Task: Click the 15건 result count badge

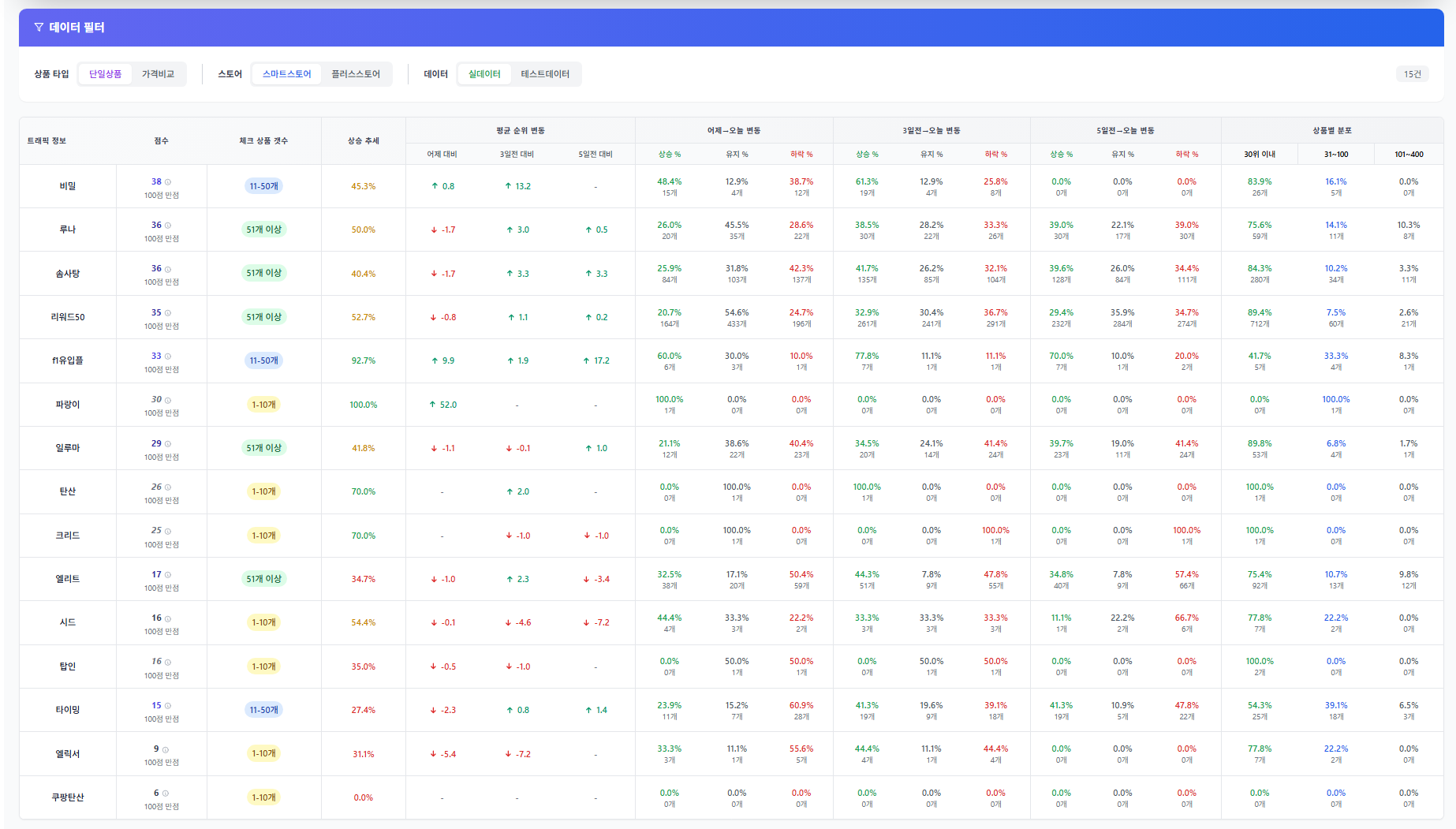Action: tap(1413, 74)
